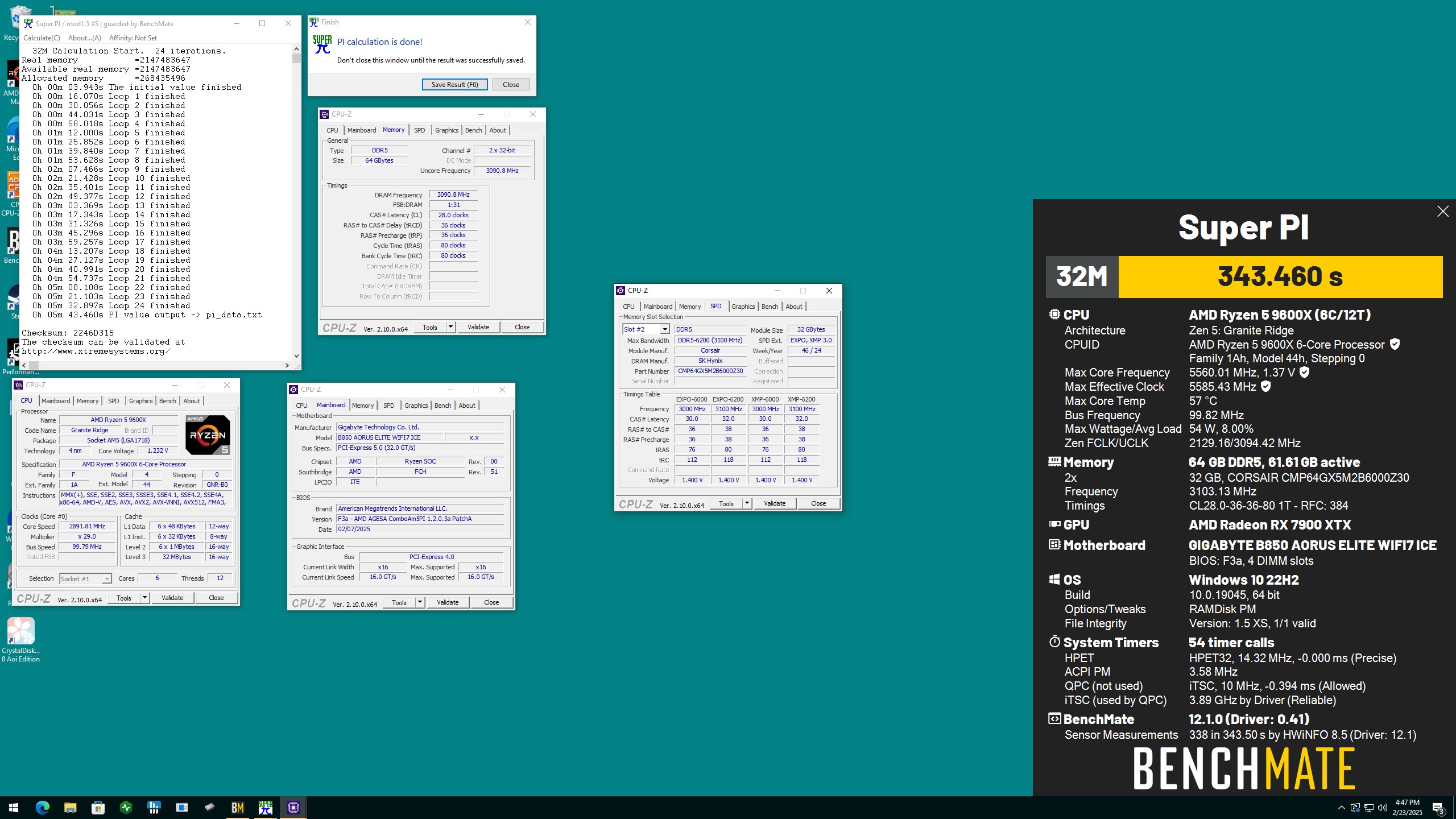Image resolution: width=1456 pixels, height=819 pixels.
Task: Switch to Super PI in the taskbar
Action: point(265,807)
